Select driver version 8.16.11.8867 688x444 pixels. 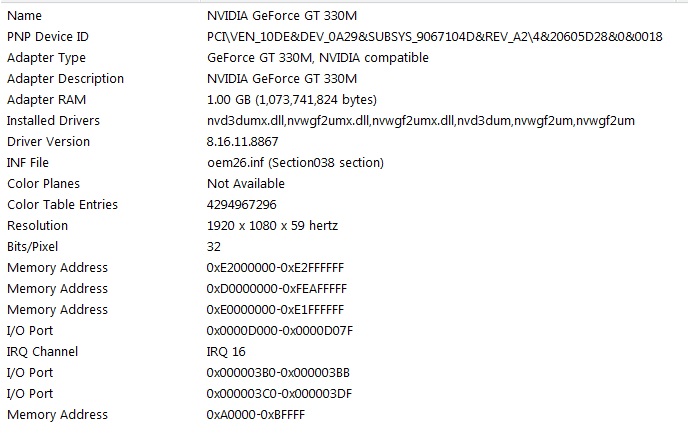(243, 142)
